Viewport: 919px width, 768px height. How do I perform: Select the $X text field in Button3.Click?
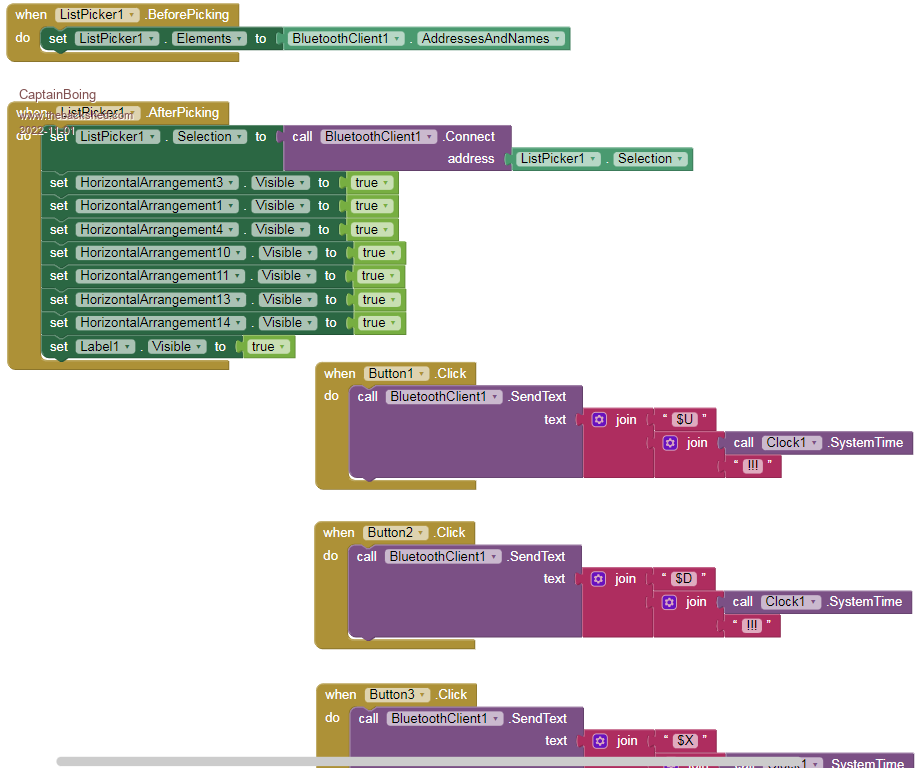686,741
